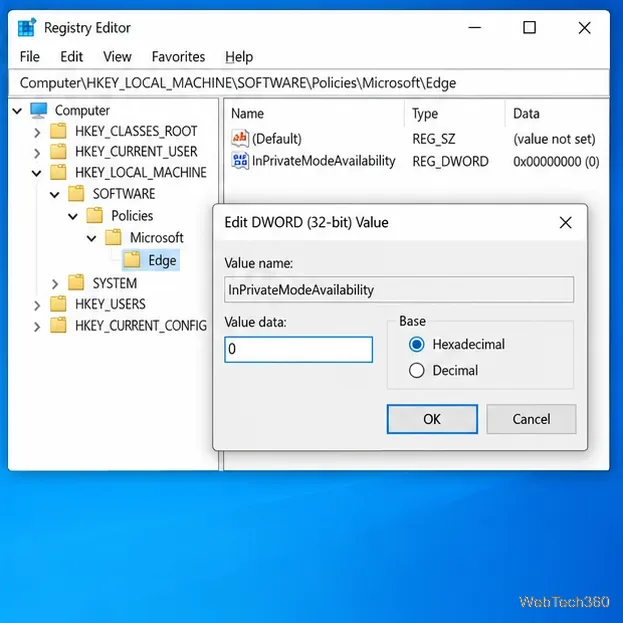The image size is (623, 623).
Task: Expand the SYSTEM node
Action: (55, 284)
